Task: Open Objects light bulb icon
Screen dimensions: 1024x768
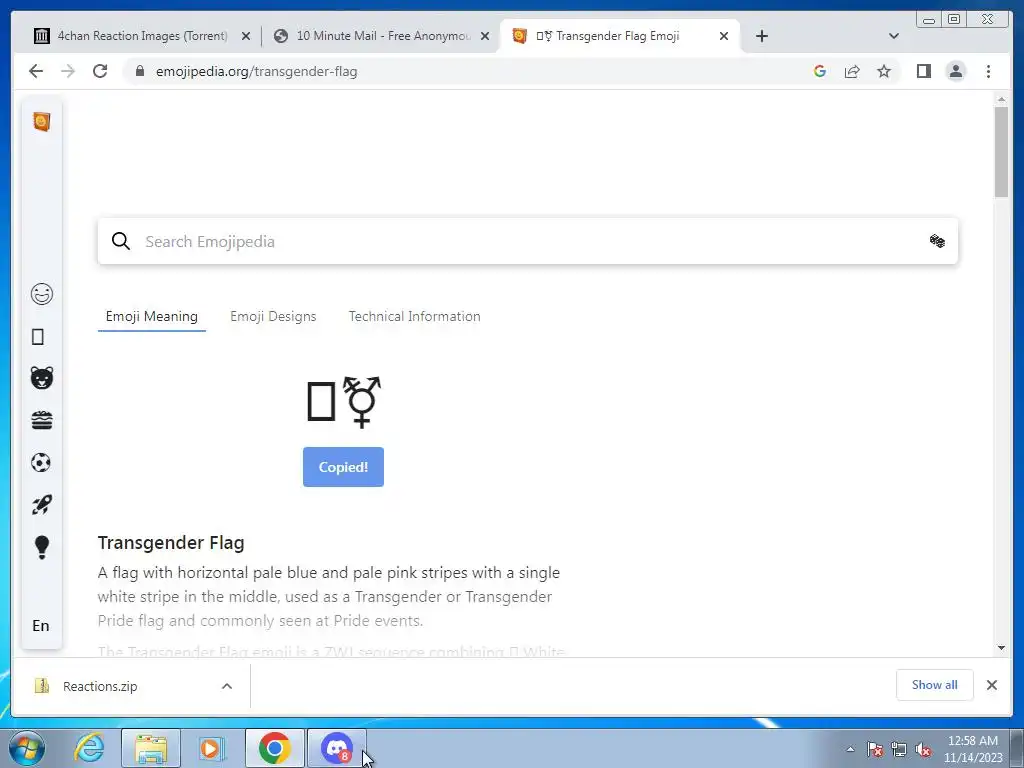Action: (41, 547)
